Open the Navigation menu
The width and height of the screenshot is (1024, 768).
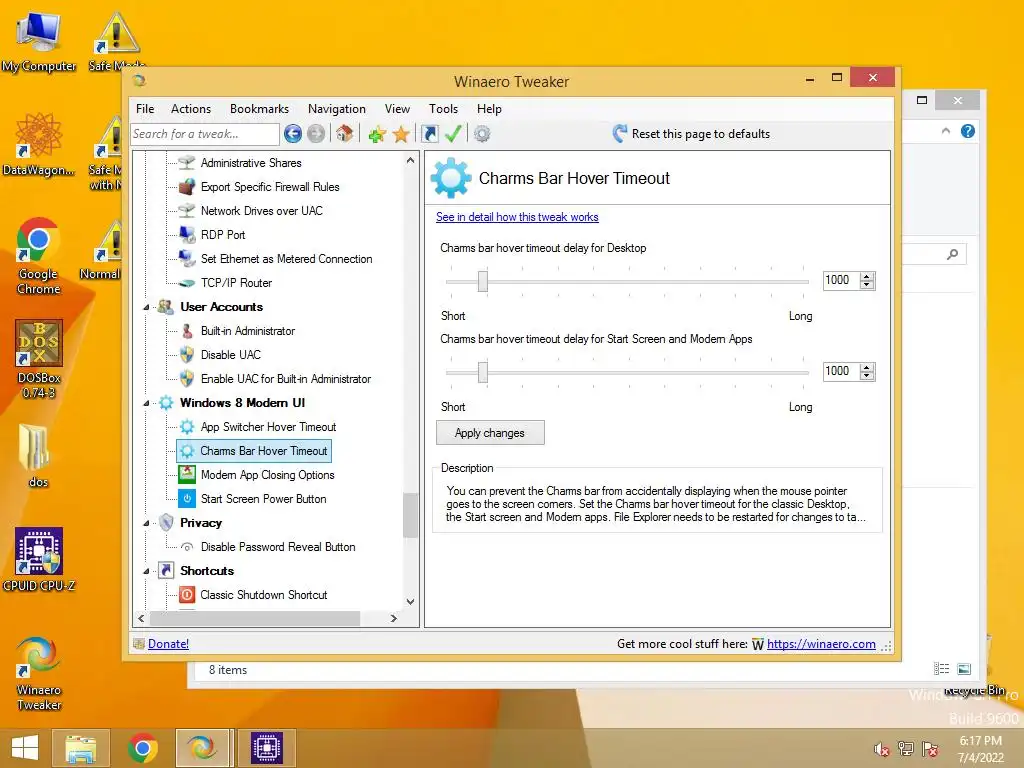336,109
